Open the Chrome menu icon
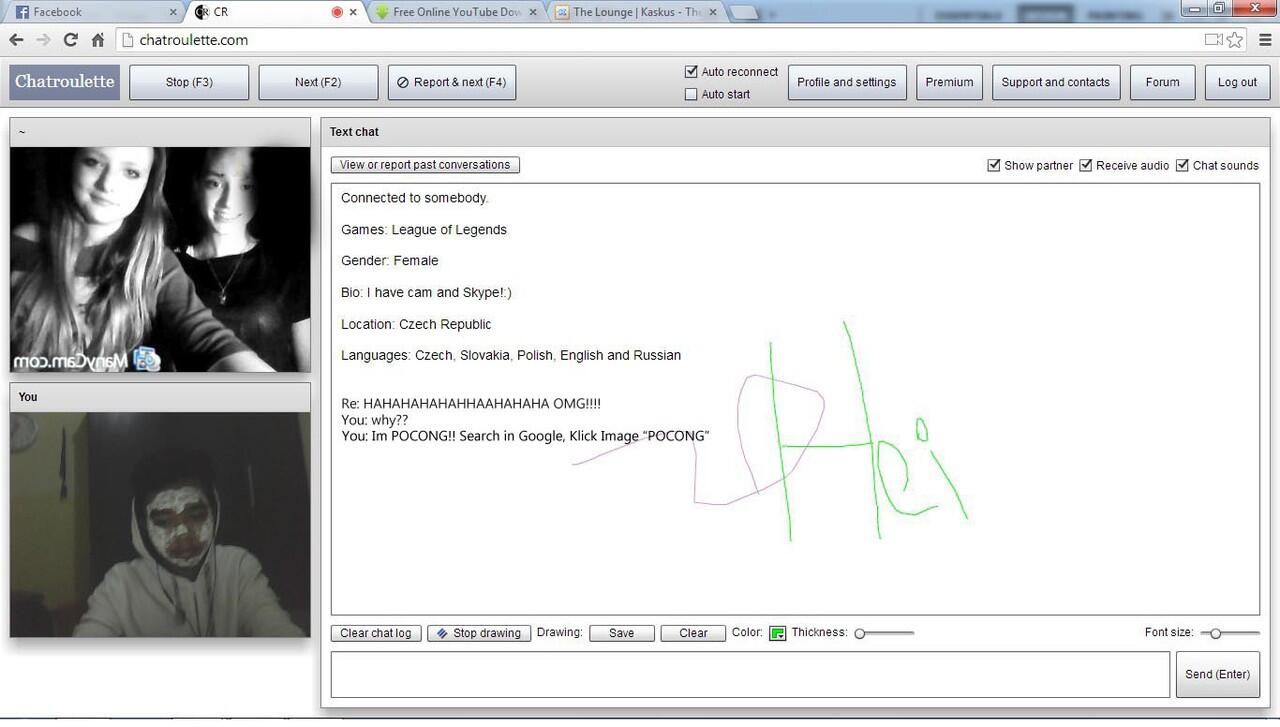 (1265, 40)
